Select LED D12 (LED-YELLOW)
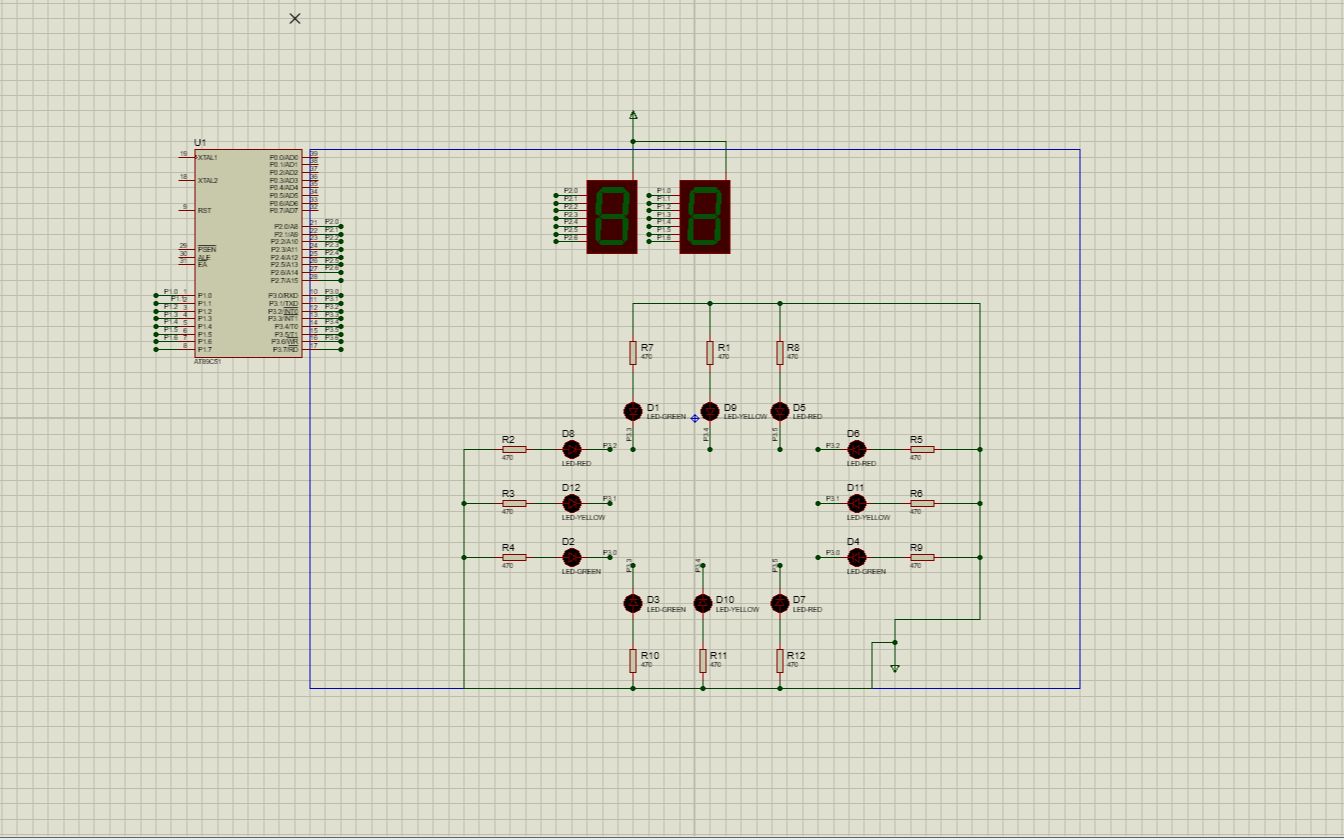The height and width of the screenshot is (840, 1344). (572, 503)
